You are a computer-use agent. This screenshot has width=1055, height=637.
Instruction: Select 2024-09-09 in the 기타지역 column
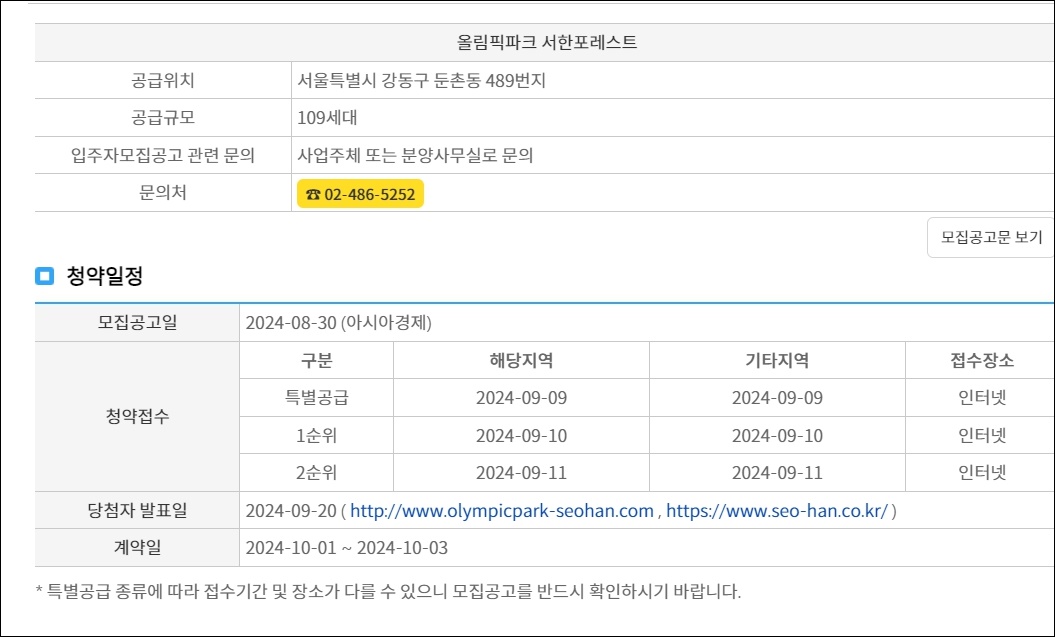pos(777,398)
